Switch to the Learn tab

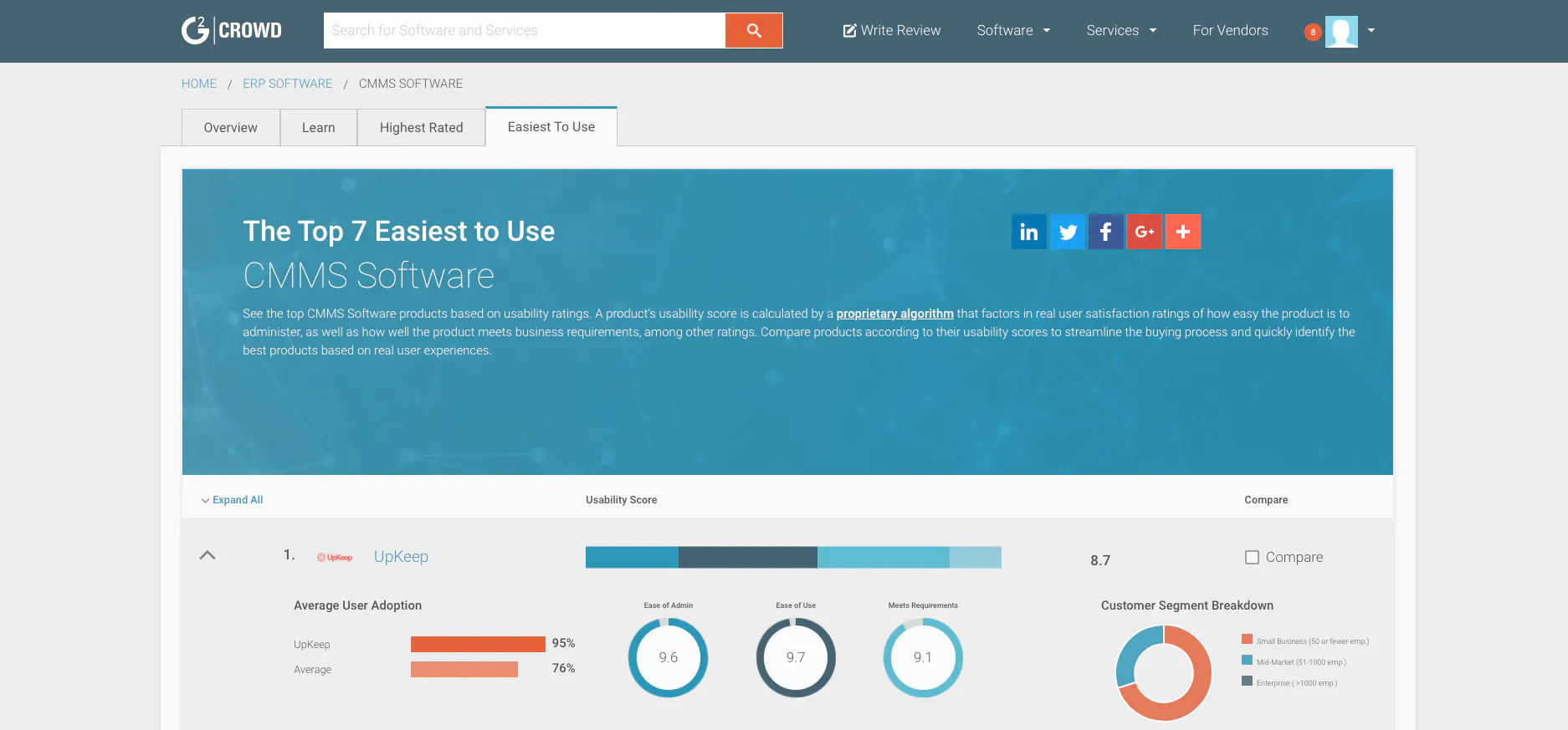319,128
